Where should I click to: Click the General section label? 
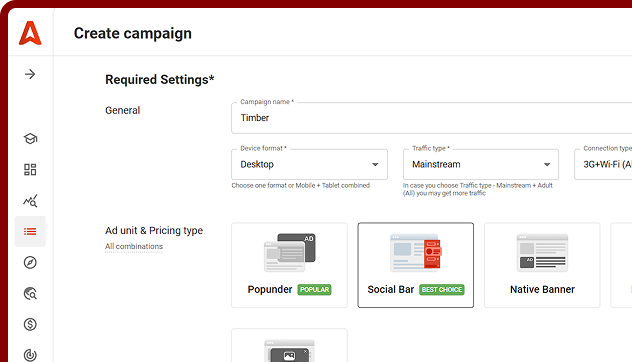(x=123, y=110)
